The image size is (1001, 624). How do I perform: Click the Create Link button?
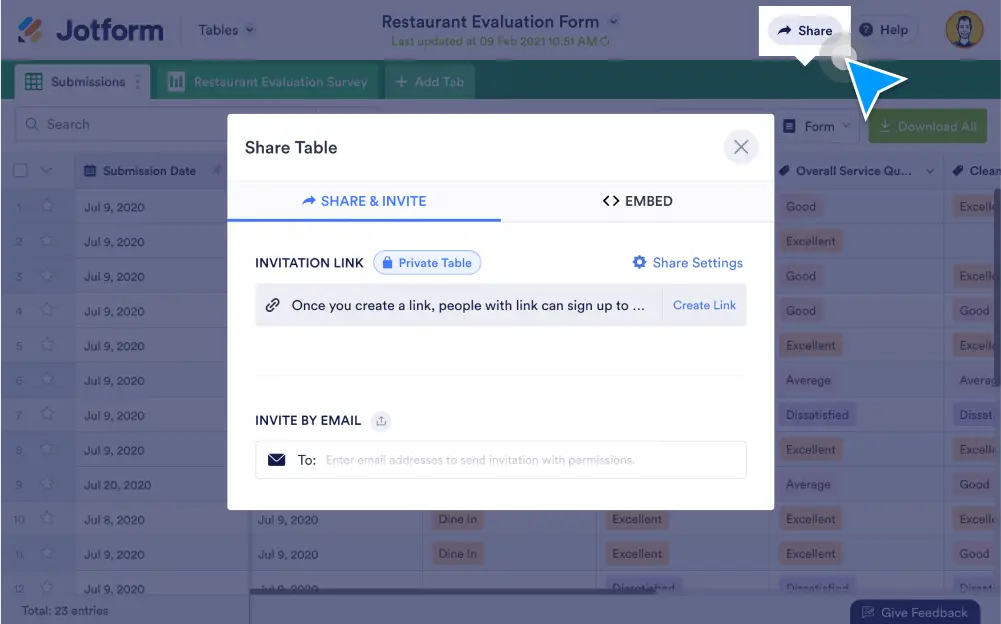[704, 304]
